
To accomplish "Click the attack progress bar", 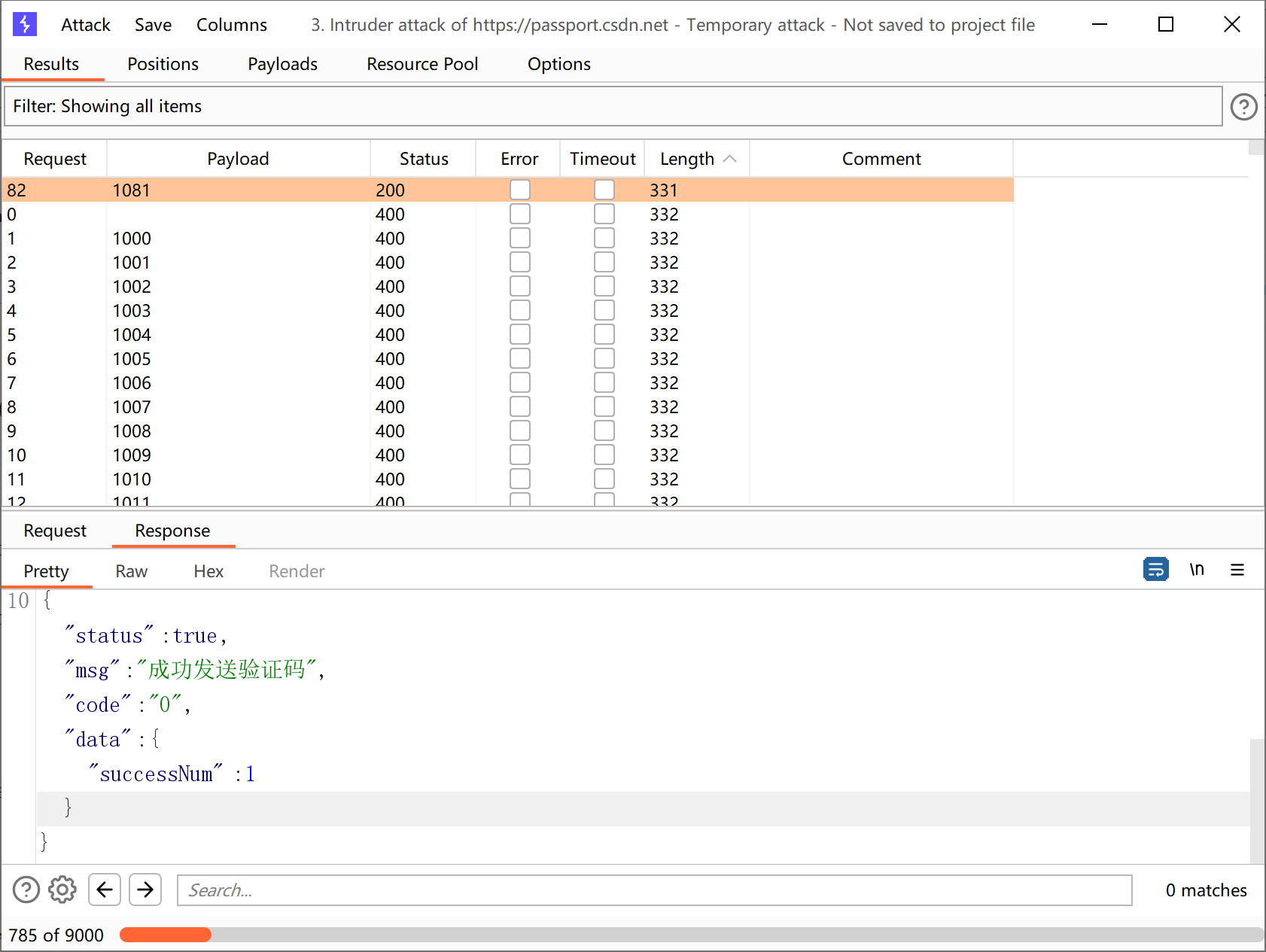I will click(692, 935).
